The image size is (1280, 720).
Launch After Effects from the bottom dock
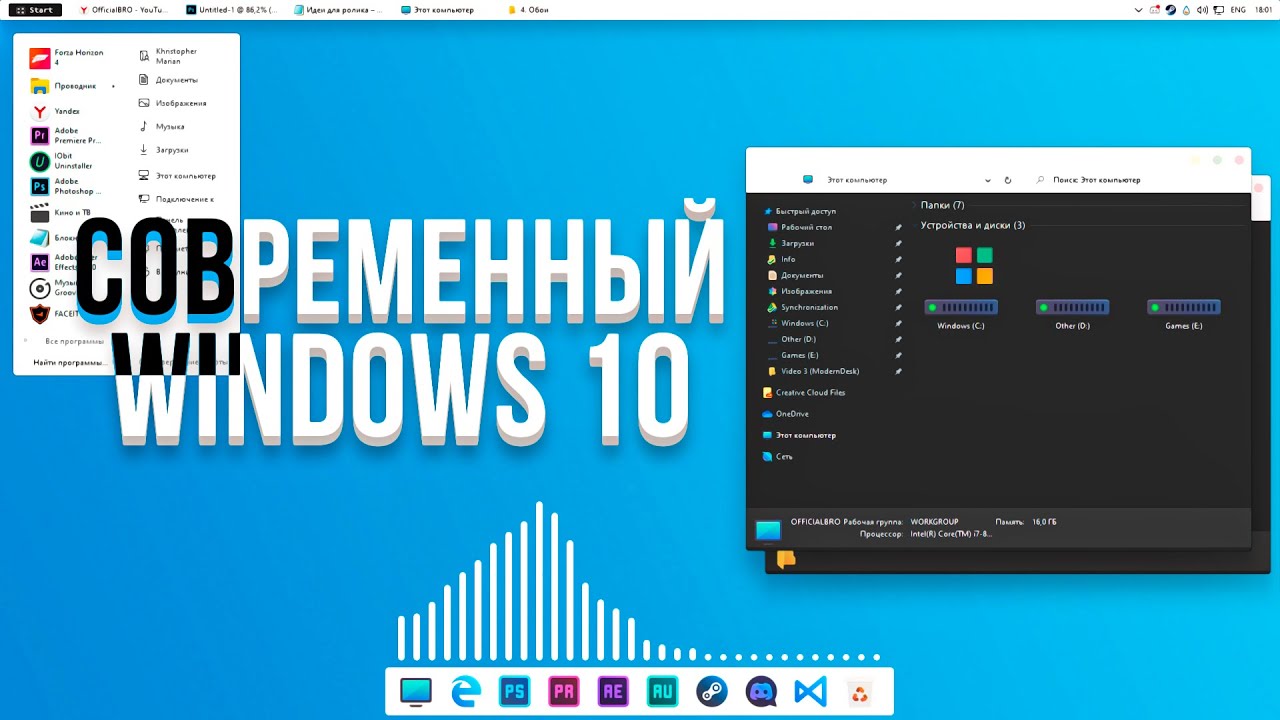[613, 691]
